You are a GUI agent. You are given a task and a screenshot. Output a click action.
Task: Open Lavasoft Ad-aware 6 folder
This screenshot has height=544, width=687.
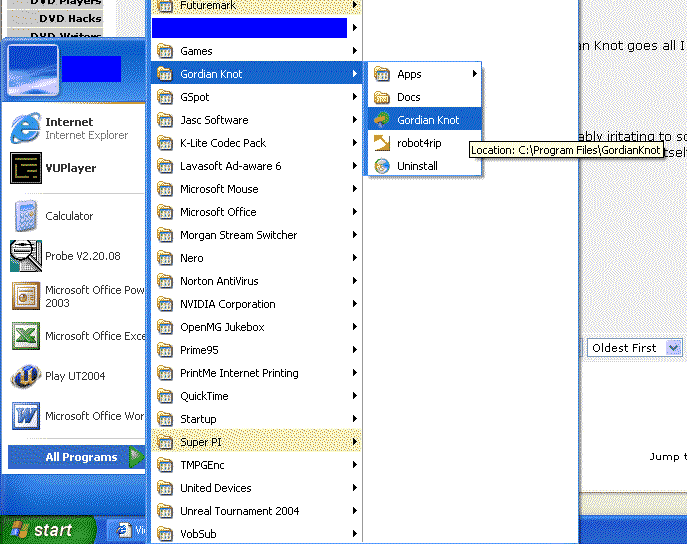(256, 166)
